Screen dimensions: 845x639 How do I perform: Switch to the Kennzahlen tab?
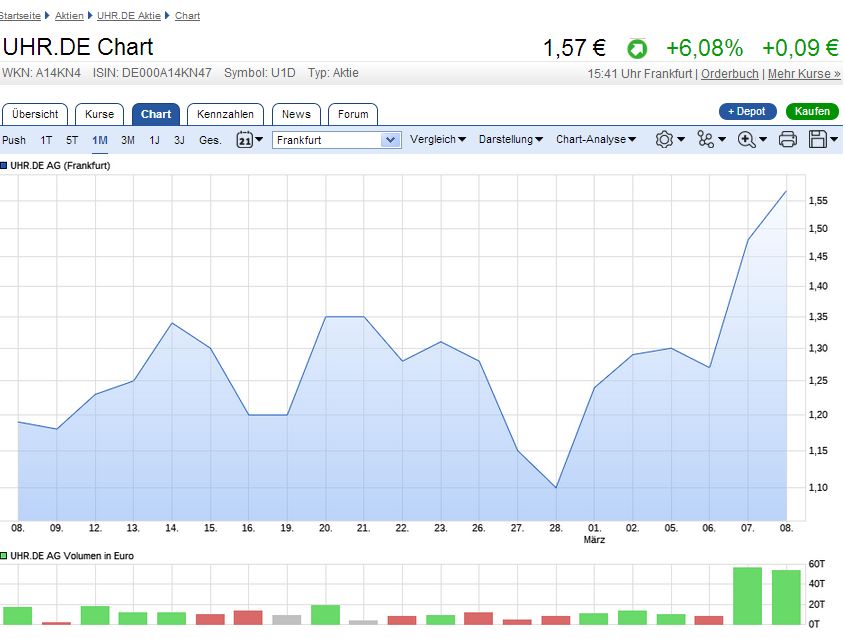[225, 114]
